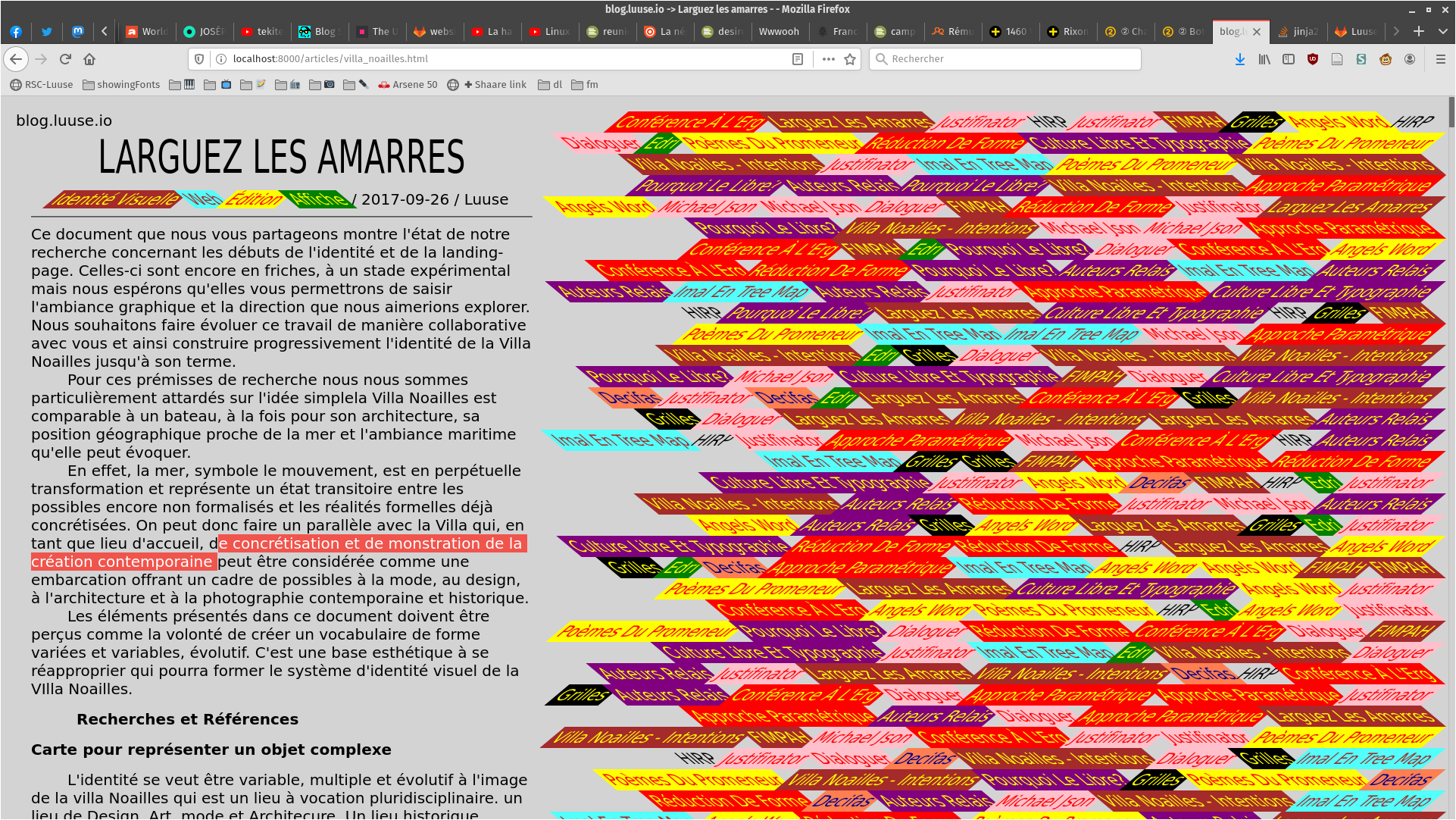Toggle reader view in the address bar

[x=798, y=59]
